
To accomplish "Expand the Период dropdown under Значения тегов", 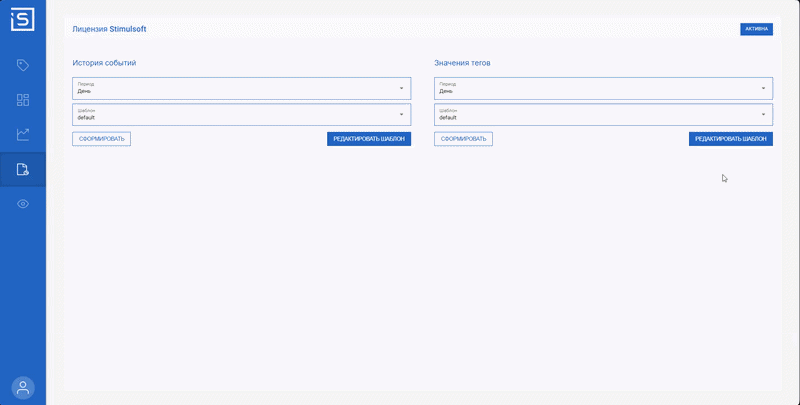I will pyautogui.click(x=603, y=88).
